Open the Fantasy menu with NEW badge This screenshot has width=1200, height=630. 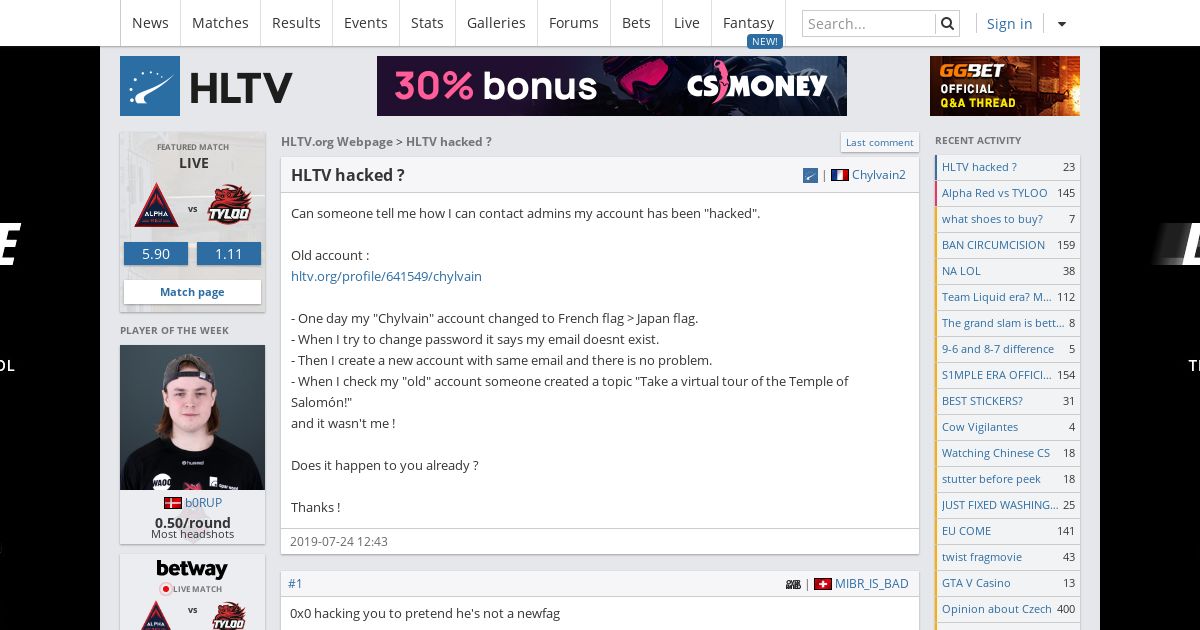point(749,23)
